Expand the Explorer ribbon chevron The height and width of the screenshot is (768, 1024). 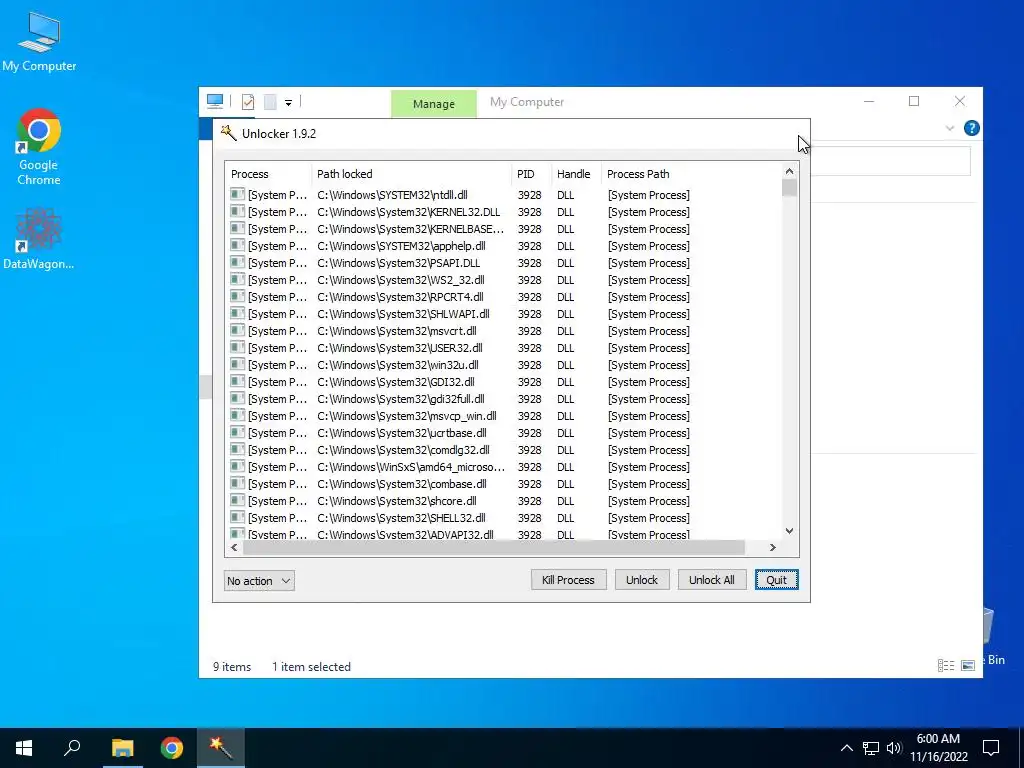coord(950,129)
